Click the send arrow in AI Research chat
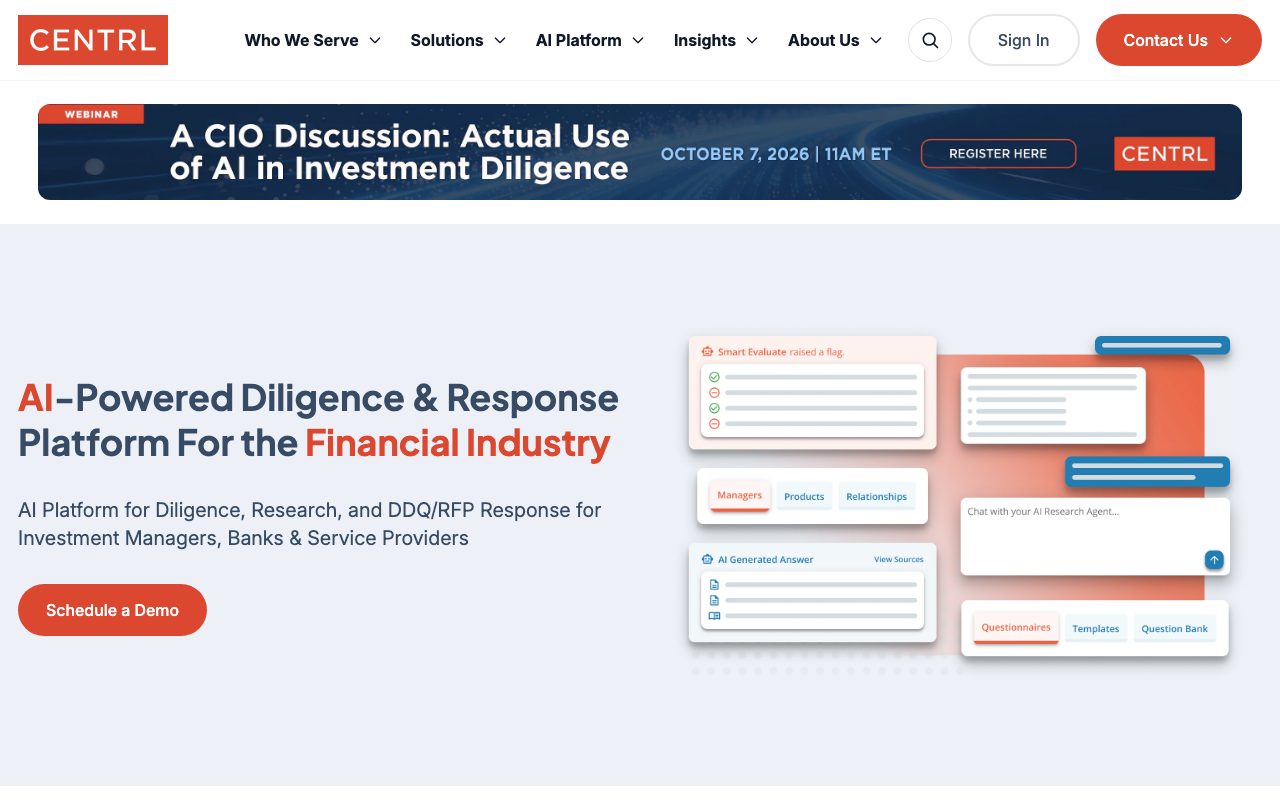 [1214, 560]
